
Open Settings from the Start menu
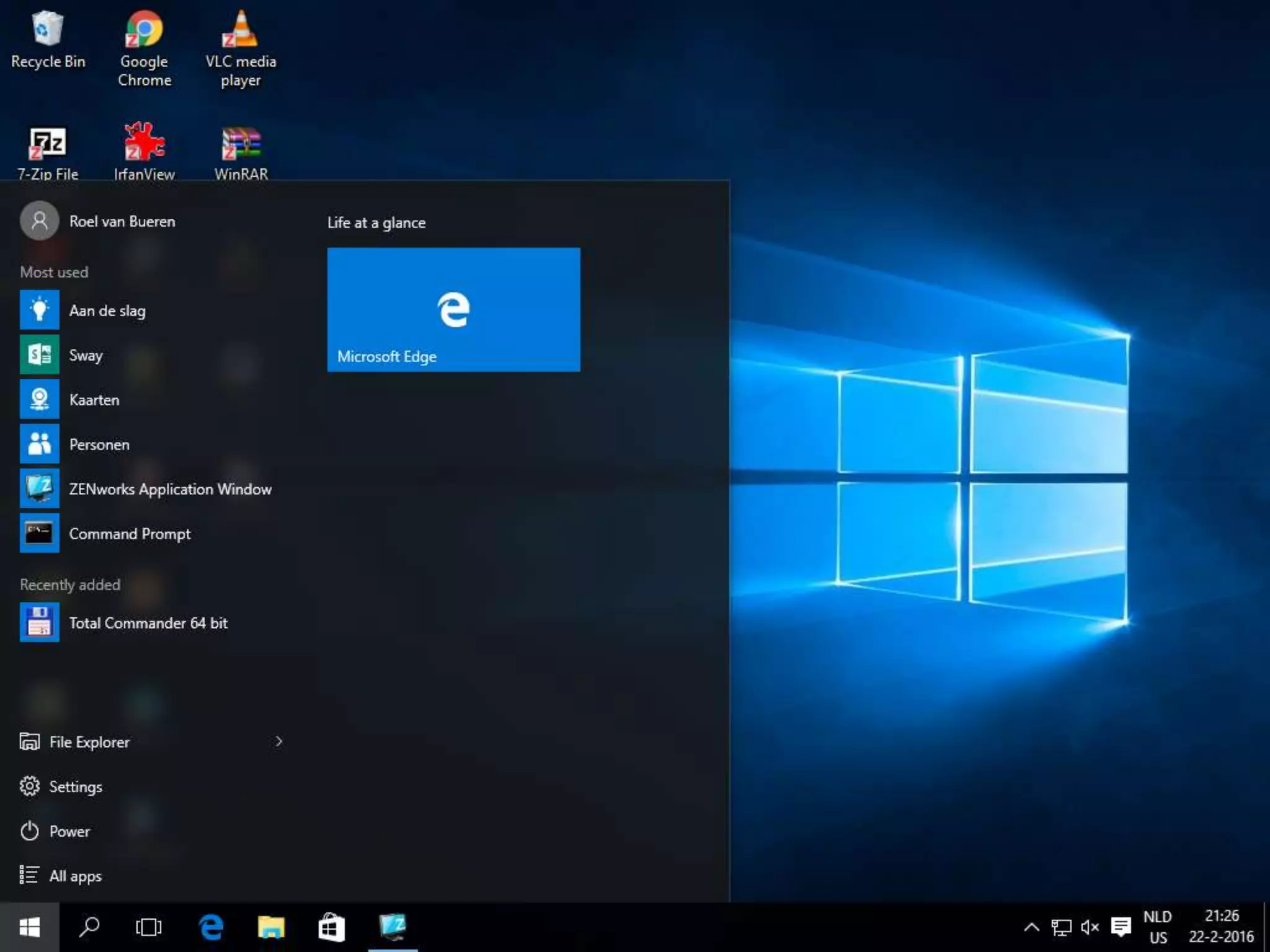click(61, 787)
